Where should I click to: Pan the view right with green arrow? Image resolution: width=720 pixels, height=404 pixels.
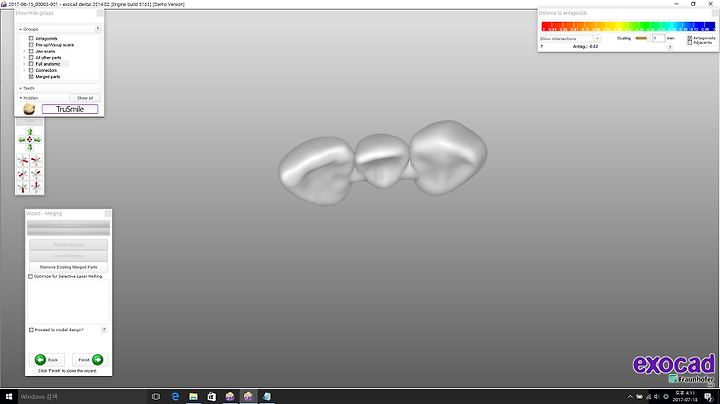[x=38, y=140]
